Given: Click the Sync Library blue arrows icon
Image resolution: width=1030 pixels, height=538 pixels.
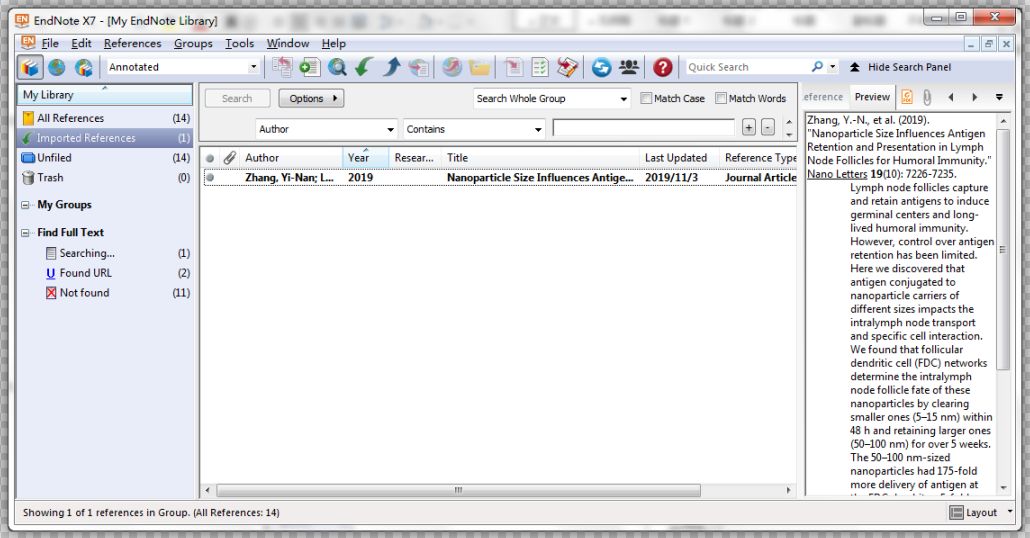Looking at the screenshot, I should coord(601,67).
